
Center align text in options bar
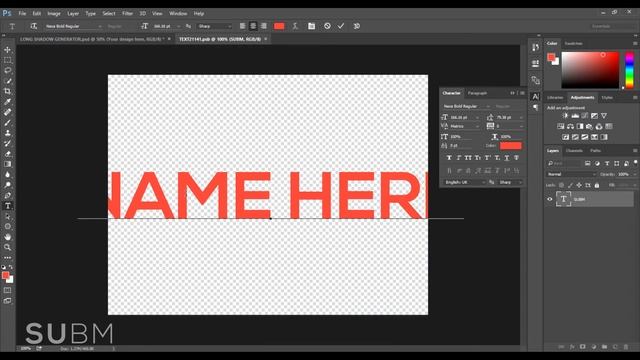click(x=253, y=26)
